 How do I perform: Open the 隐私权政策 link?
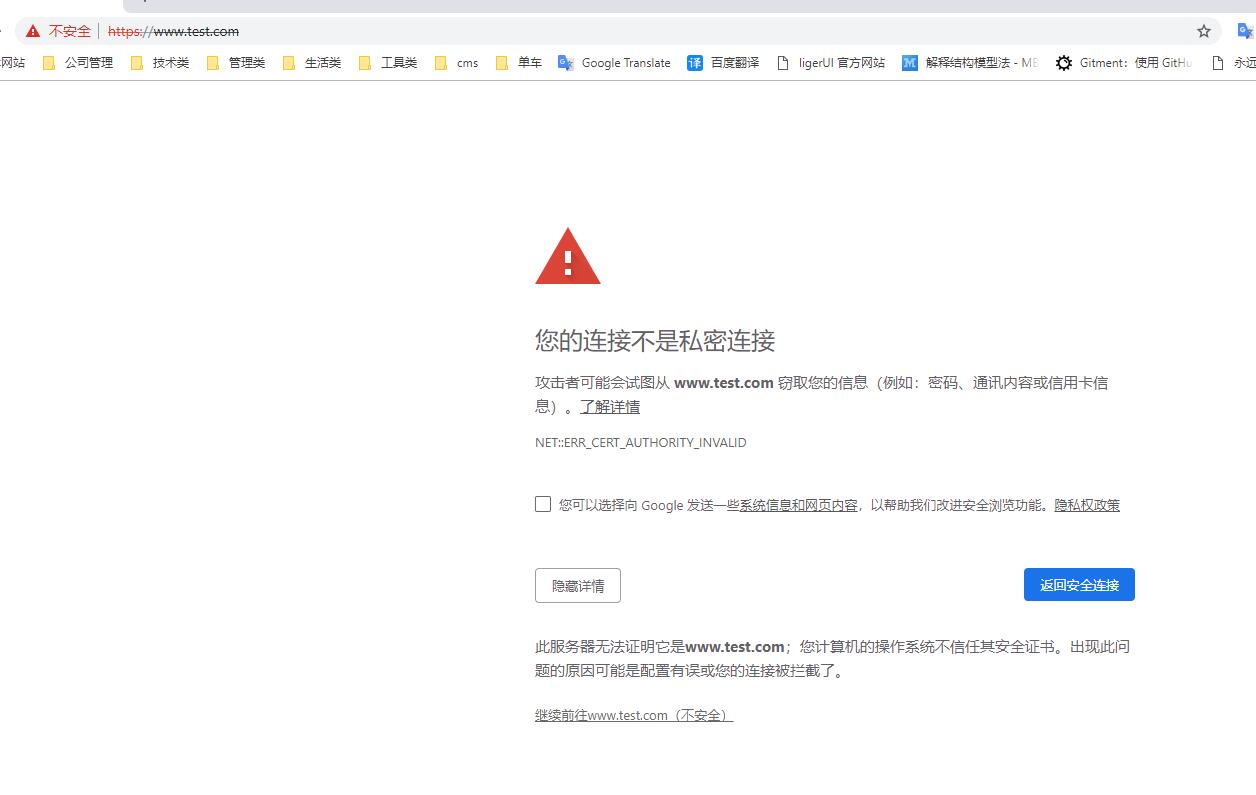(x=1087, y=505)
